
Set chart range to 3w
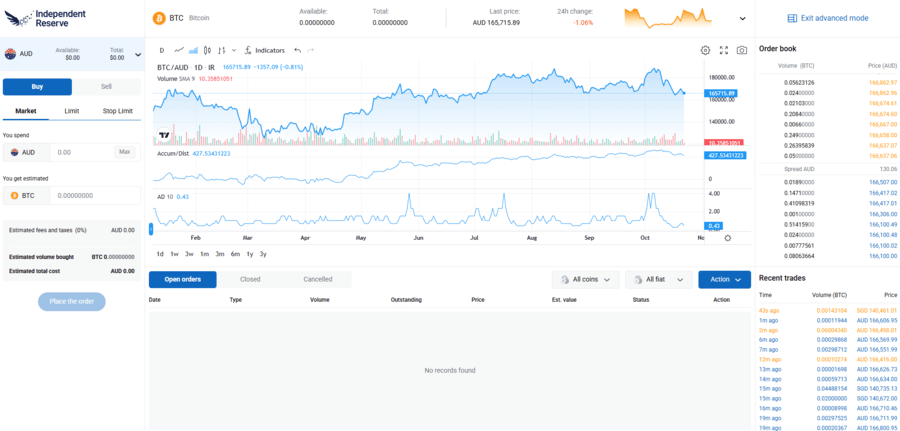189,254
